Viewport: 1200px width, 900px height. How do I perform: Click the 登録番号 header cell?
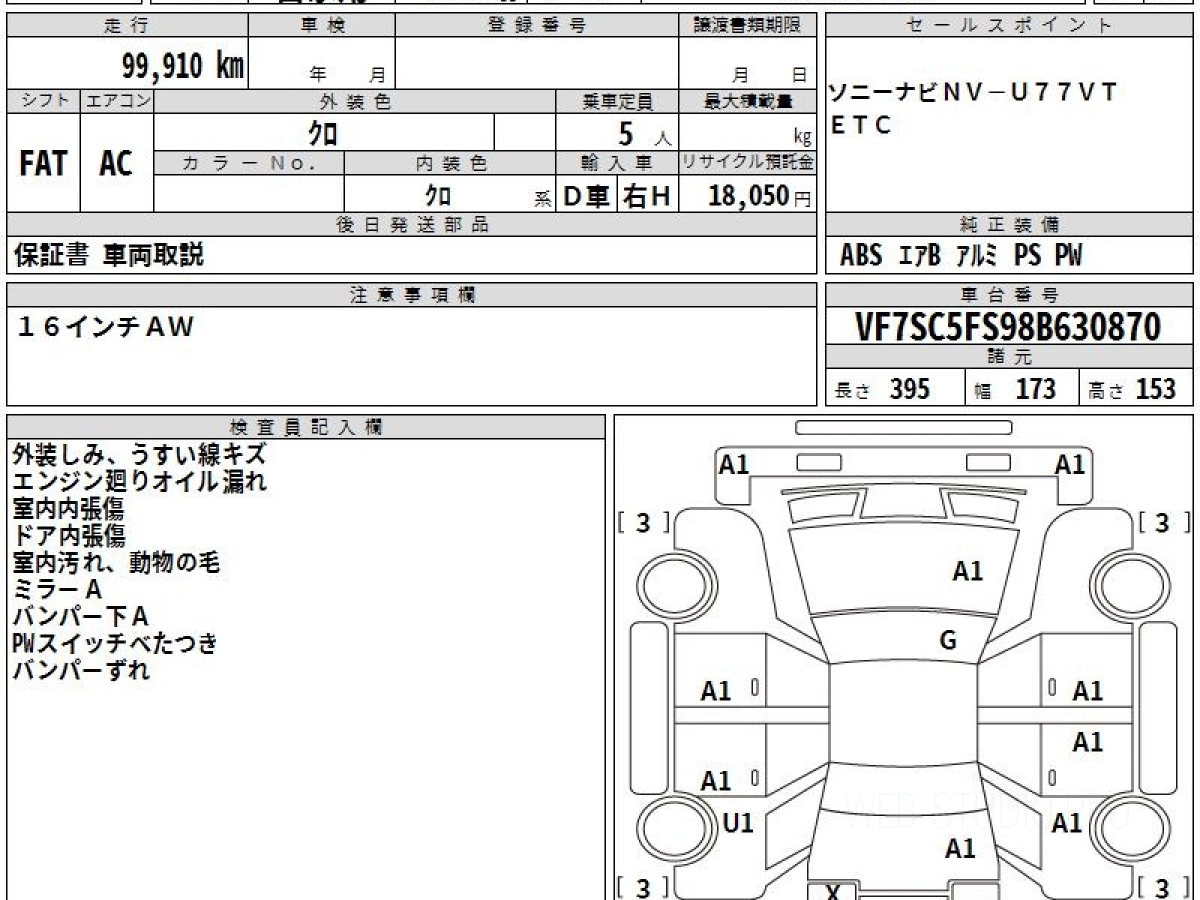click(537, 26)
